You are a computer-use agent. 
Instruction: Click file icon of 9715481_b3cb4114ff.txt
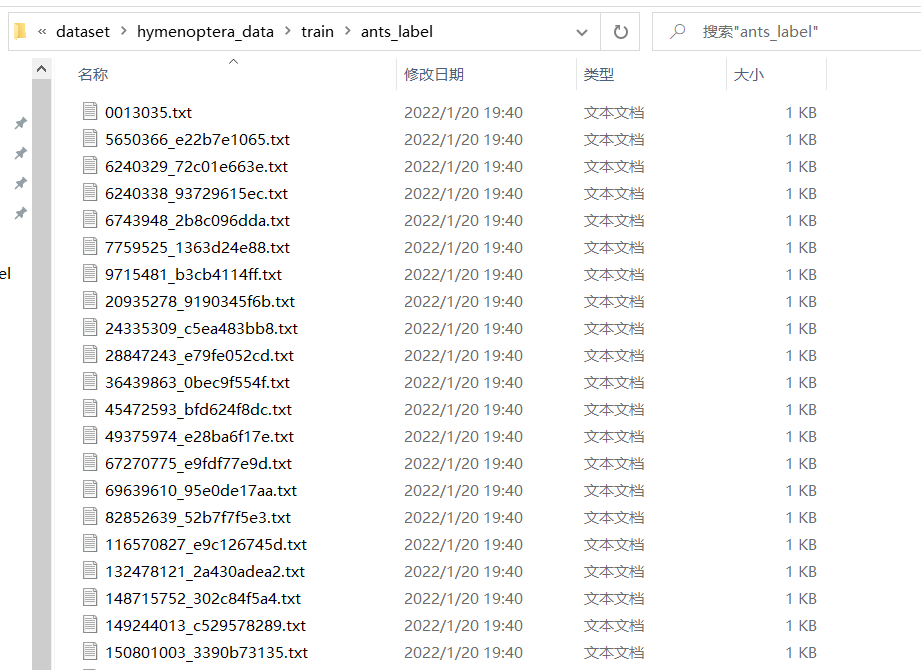[x=90, y=273]
